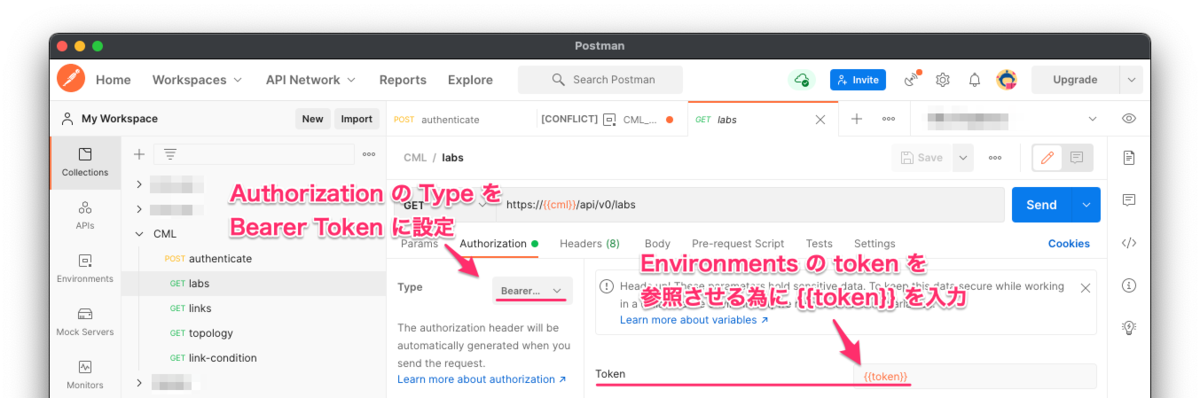
Task: Switch to the Authorization tab
Action: pos(498,243)
